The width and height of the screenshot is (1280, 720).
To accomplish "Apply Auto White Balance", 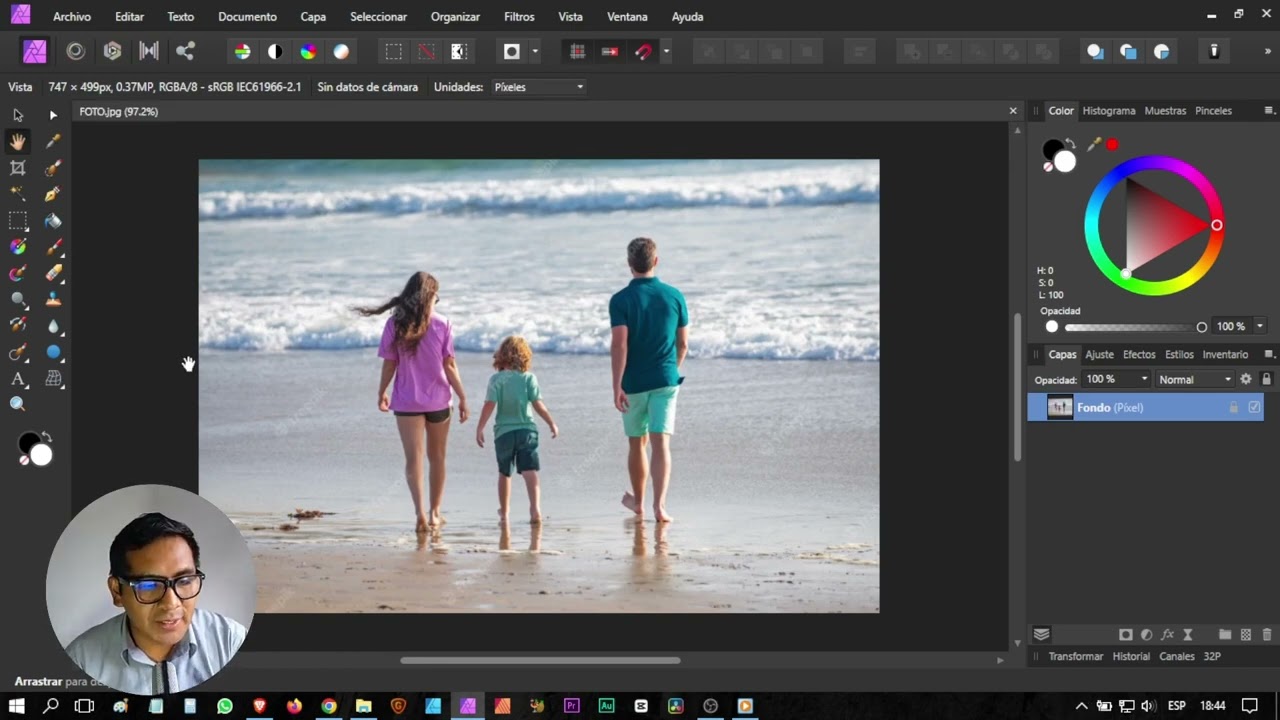I will click(x=341, y=52).
